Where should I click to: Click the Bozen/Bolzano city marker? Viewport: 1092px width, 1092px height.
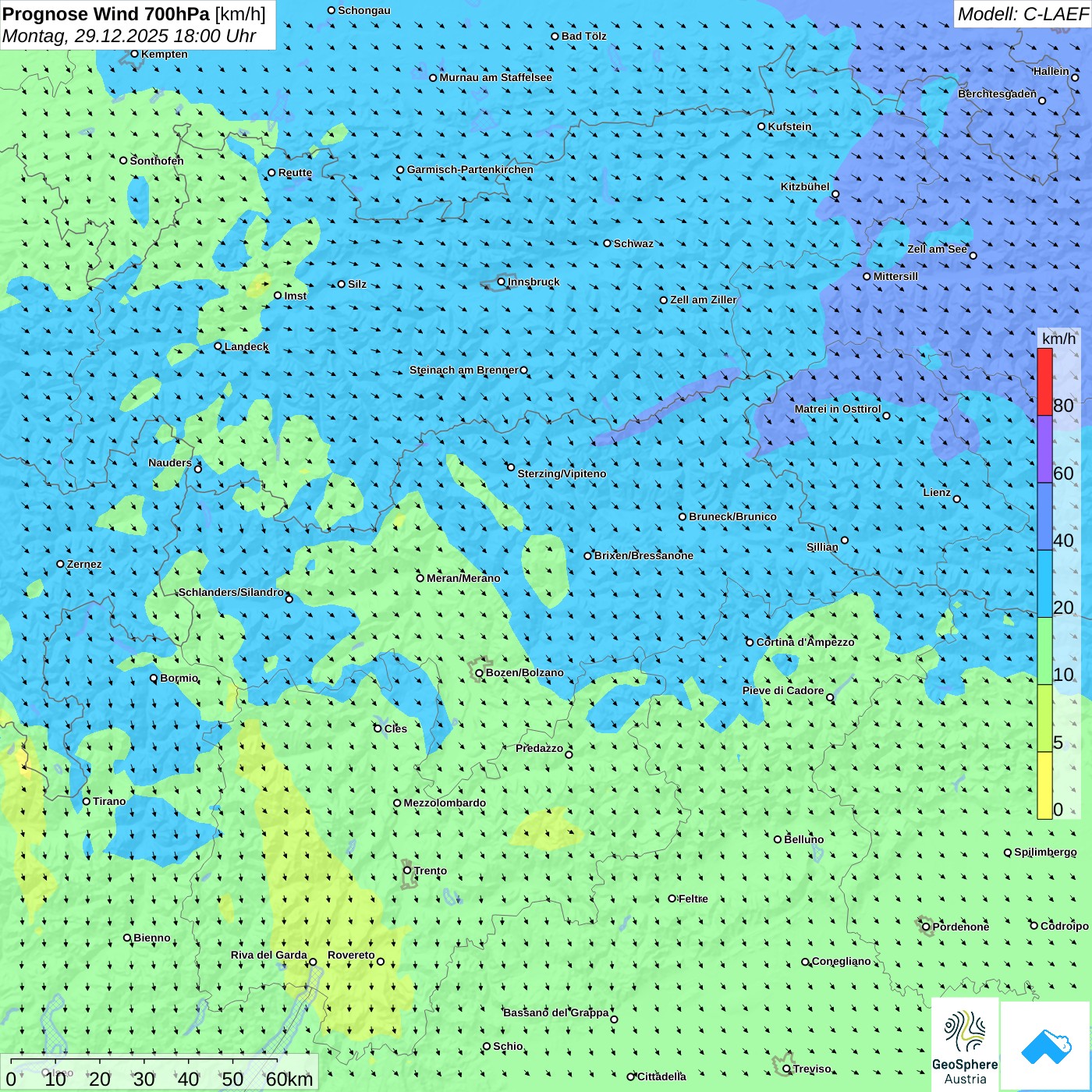pyautogui.click(x=480, y=673)
